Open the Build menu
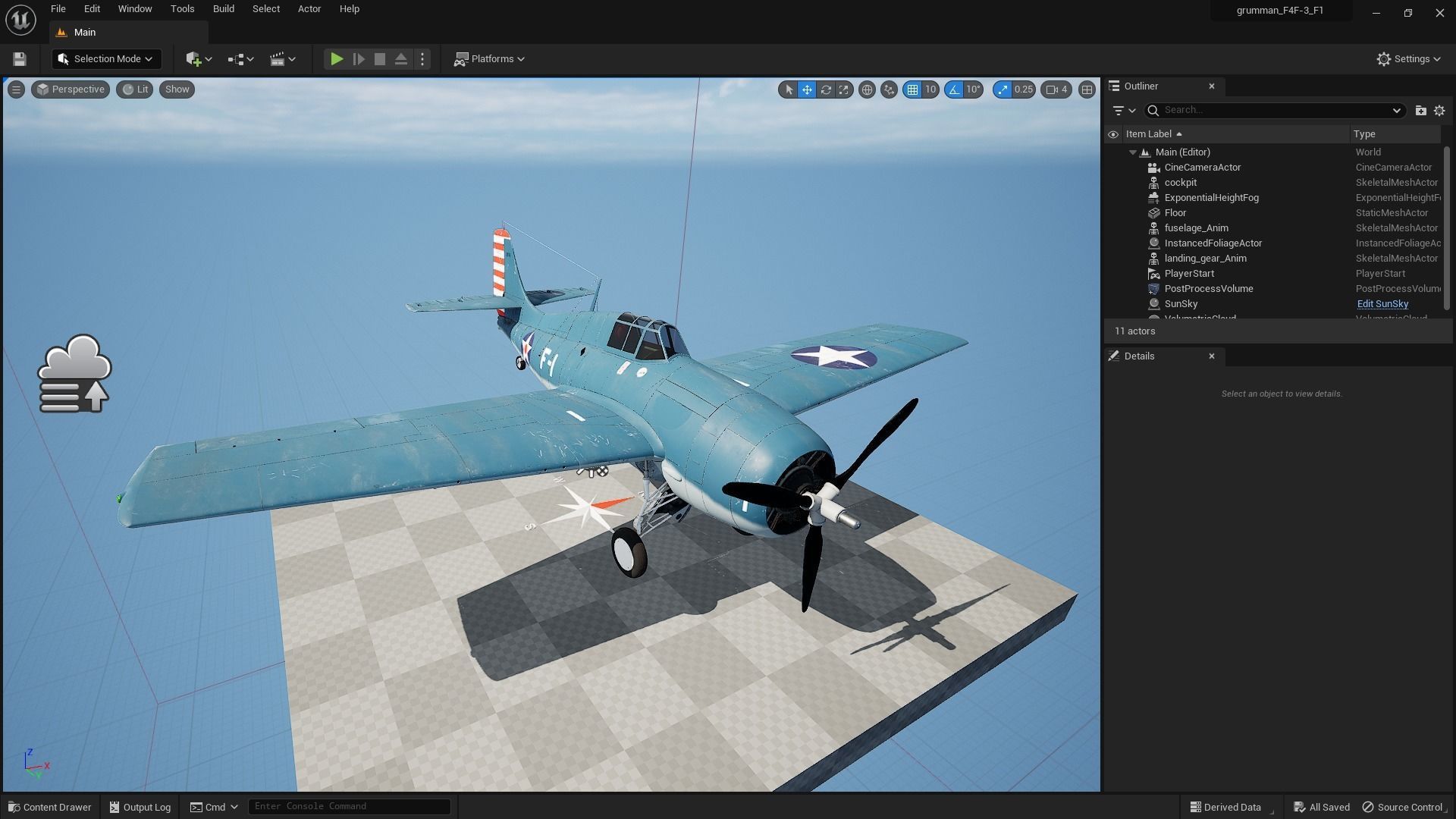The height and width of the screenshot is (819, 1456). 223,9
